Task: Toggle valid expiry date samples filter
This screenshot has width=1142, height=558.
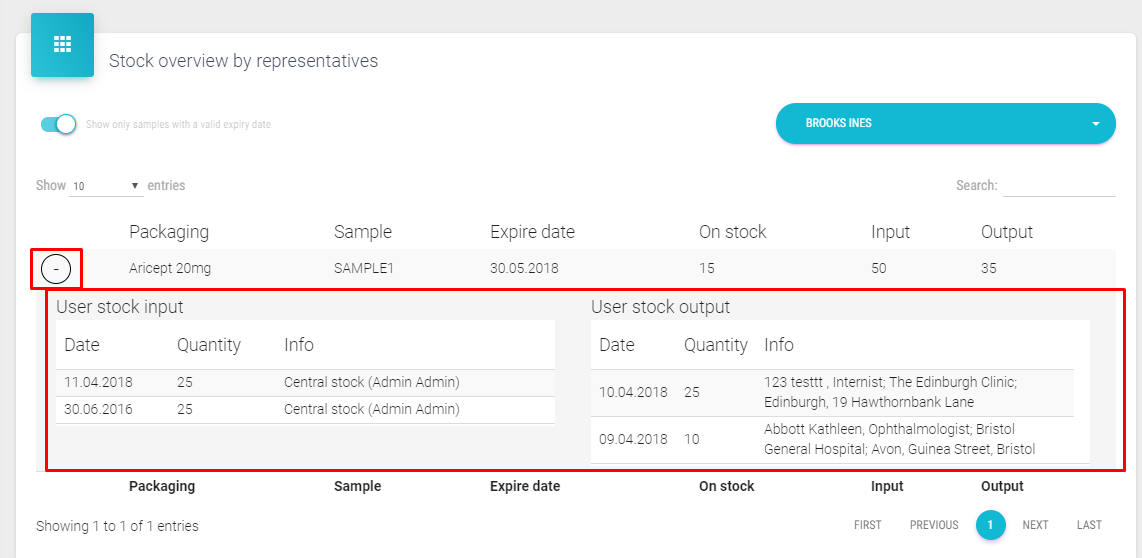Action: coord(58,124)
